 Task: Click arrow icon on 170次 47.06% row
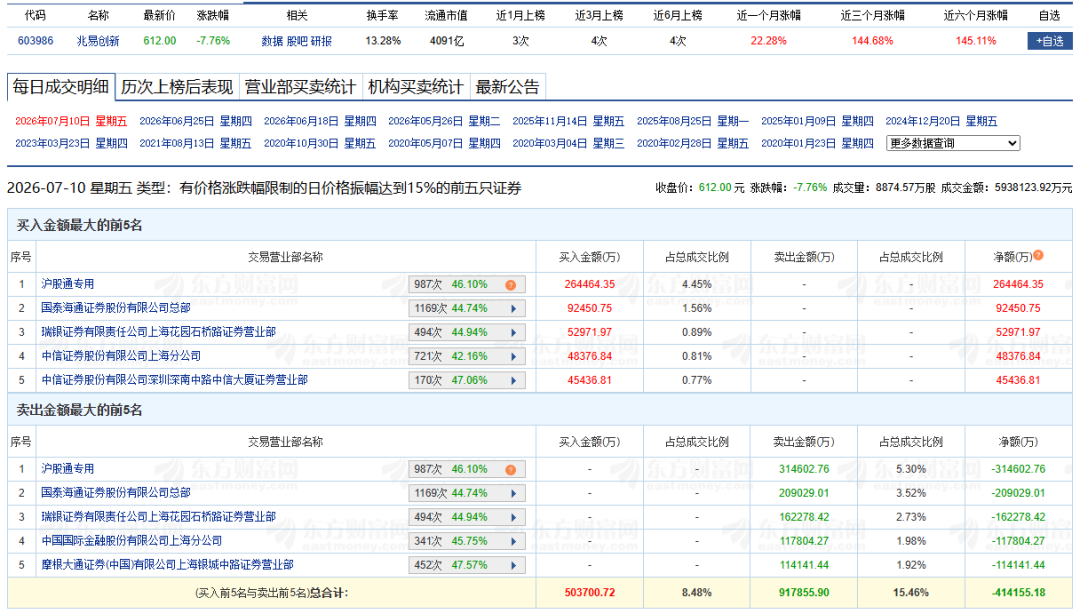(513, 380)
